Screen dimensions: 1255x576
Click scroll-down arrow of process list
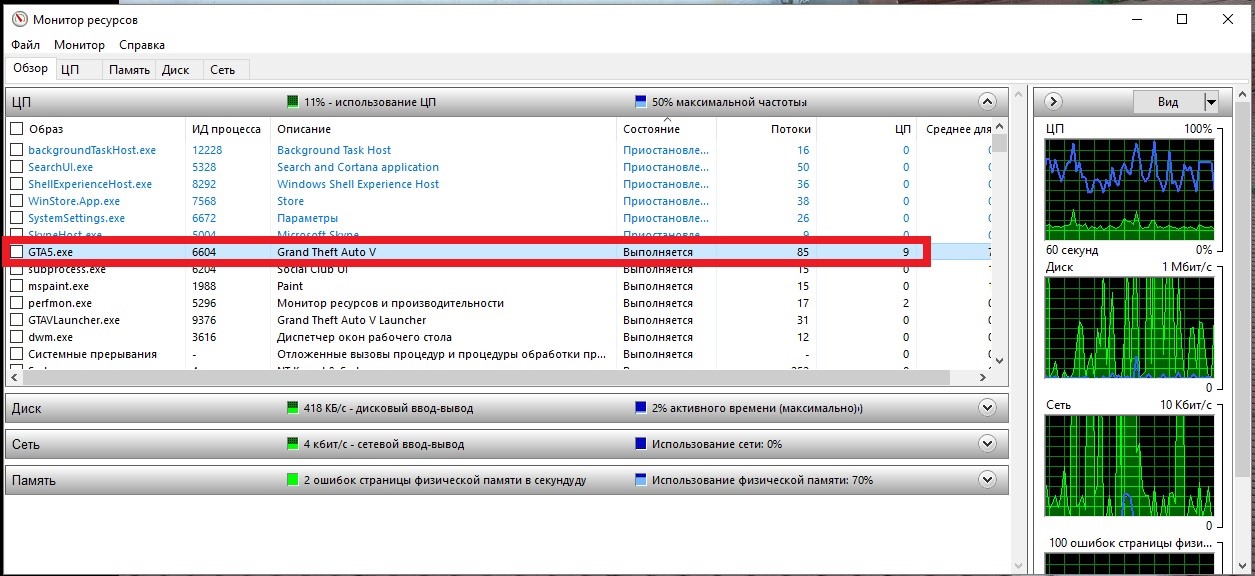point(1000,361)
